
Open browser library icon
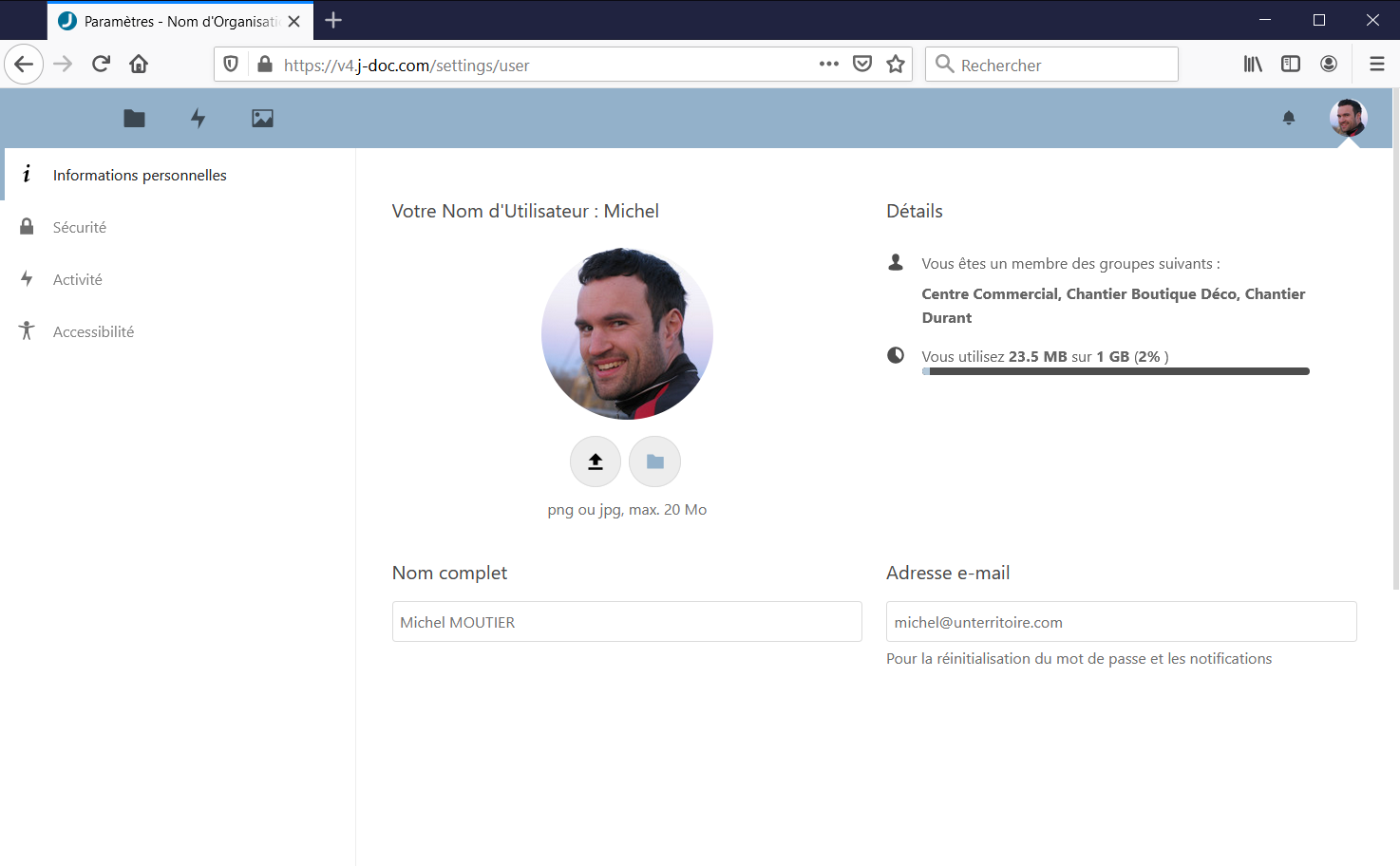1253,65
